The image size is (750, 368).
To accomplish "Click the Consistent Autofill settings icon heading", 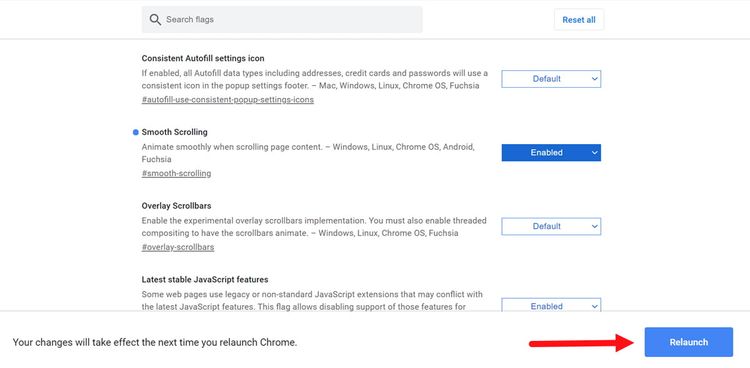I will coord(203,58).
